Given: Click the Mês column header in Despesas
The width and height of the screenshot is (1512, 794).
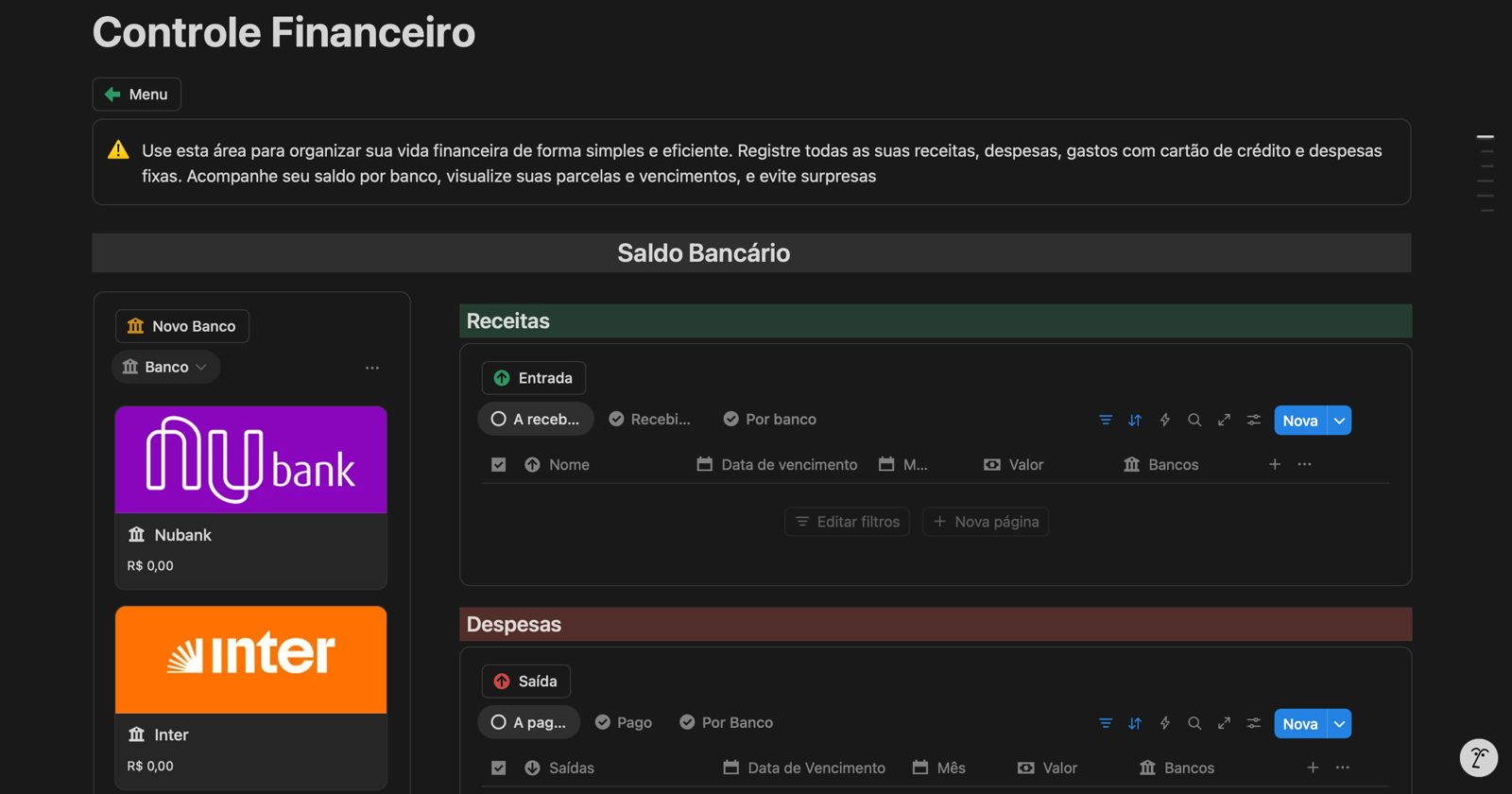Looking at the screenshot, I should pyautogui.click(x=939, y=768).
